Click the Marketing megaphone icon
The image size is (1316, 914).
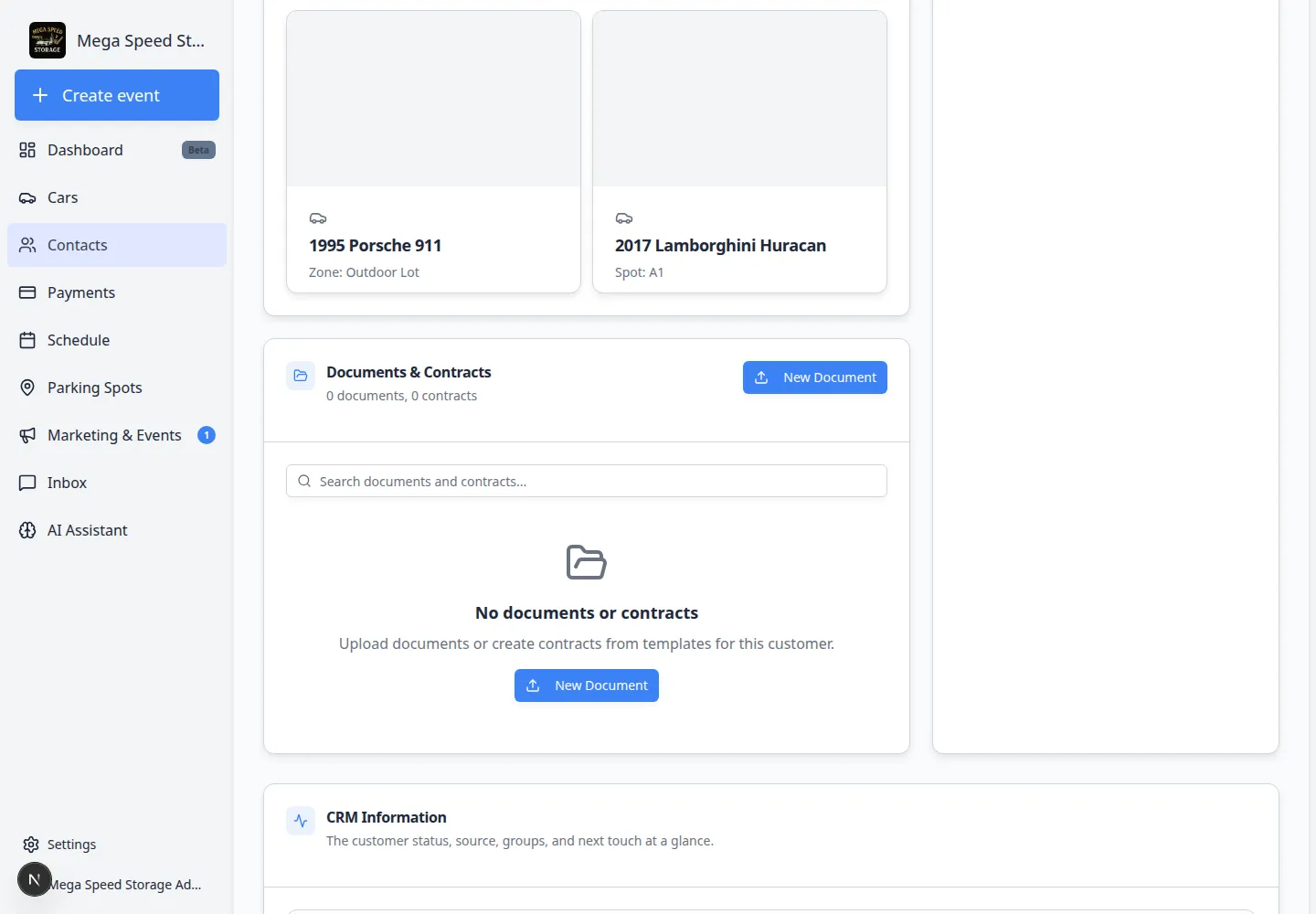tap(27, 435)
